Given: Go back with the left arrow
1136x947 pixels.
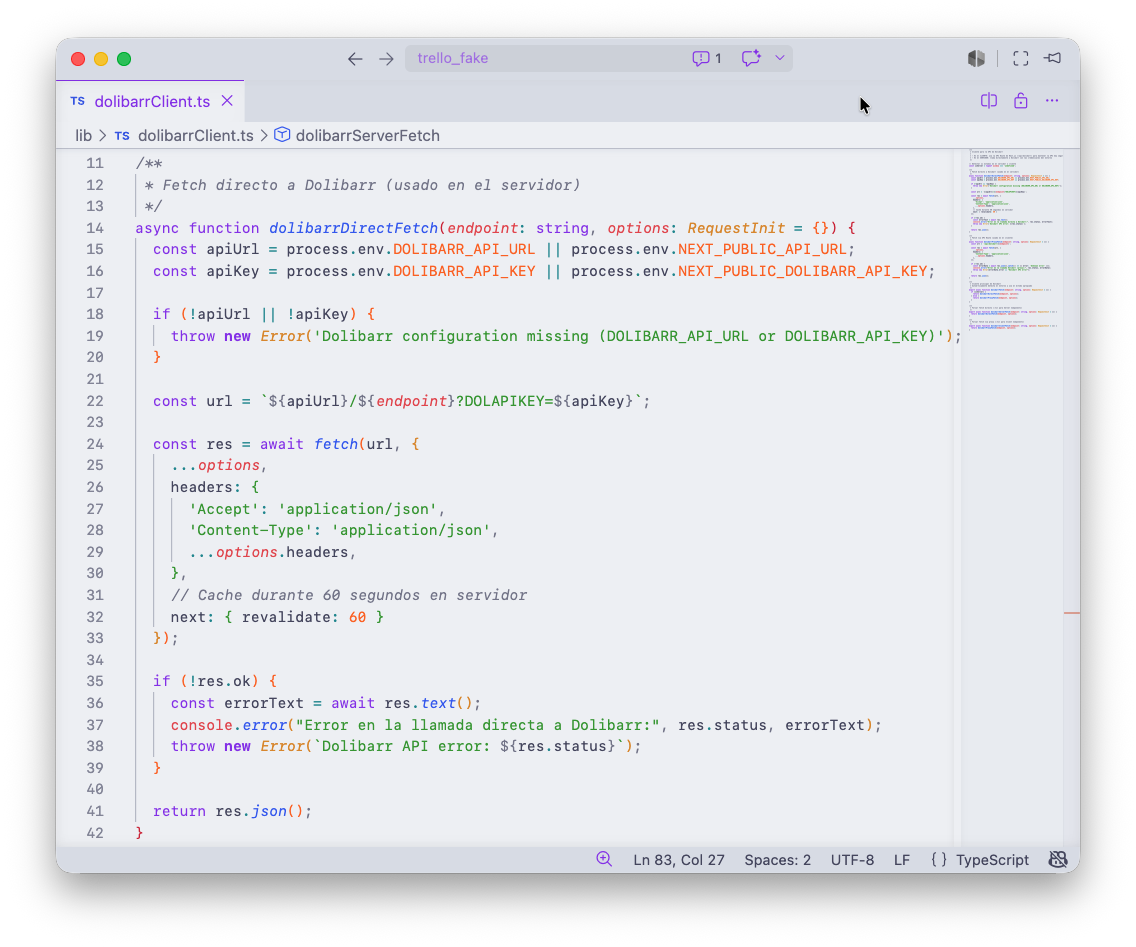Looking at the screenshot, I should click(355, 59).
